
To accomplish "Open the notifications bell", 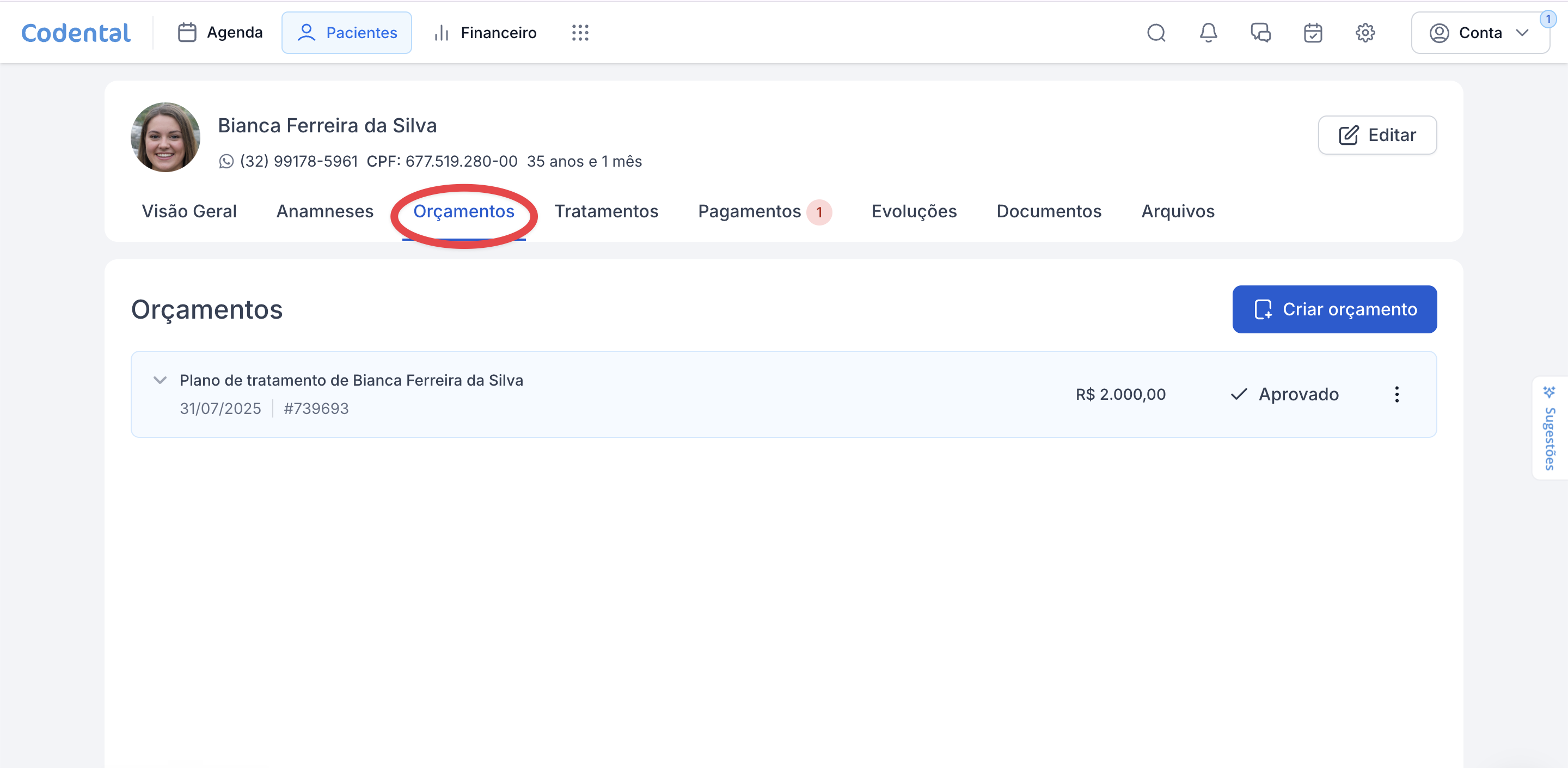I will 1208,33.
